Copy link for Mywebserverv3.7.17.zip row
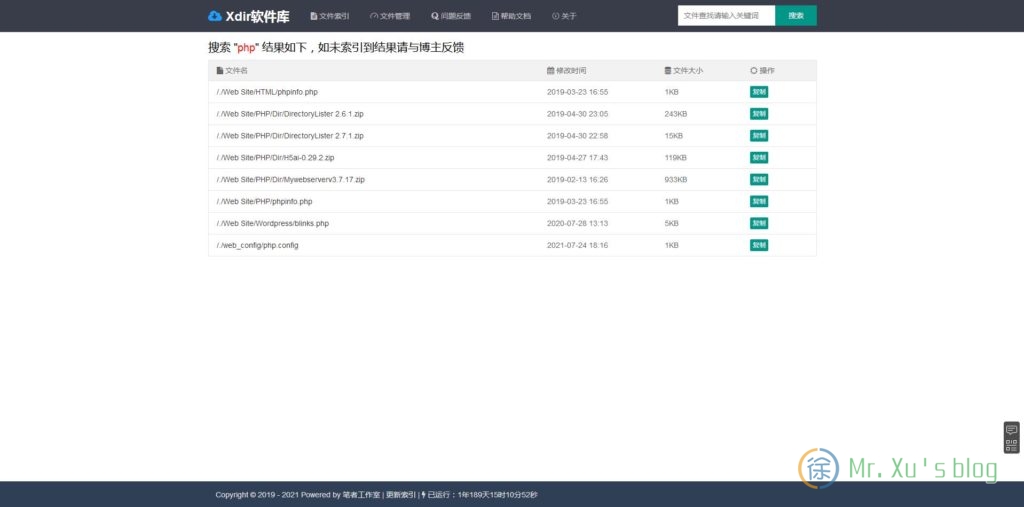Image resolution: width=1024 pixels, height=507 pixels. 759,180
